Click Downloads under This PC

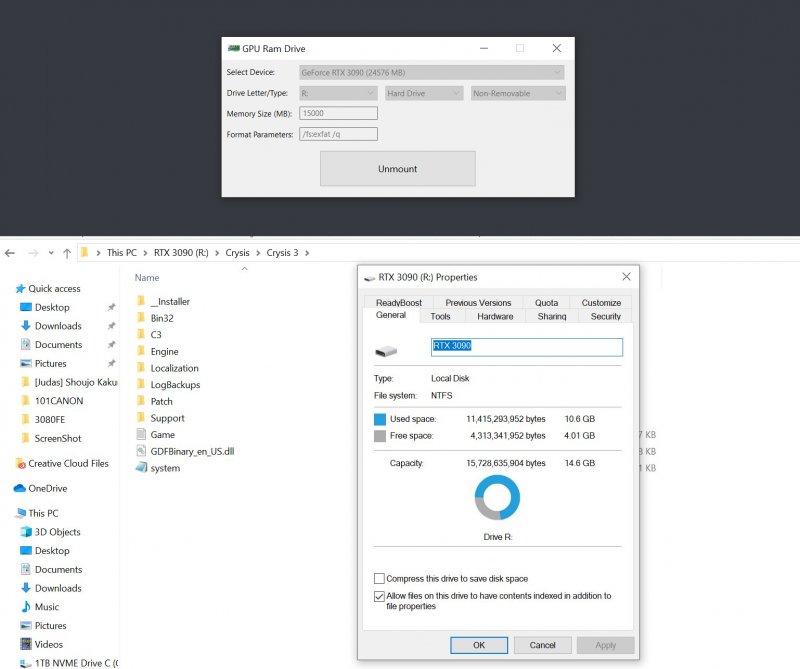pyautogui.click(x=58, y=588)
